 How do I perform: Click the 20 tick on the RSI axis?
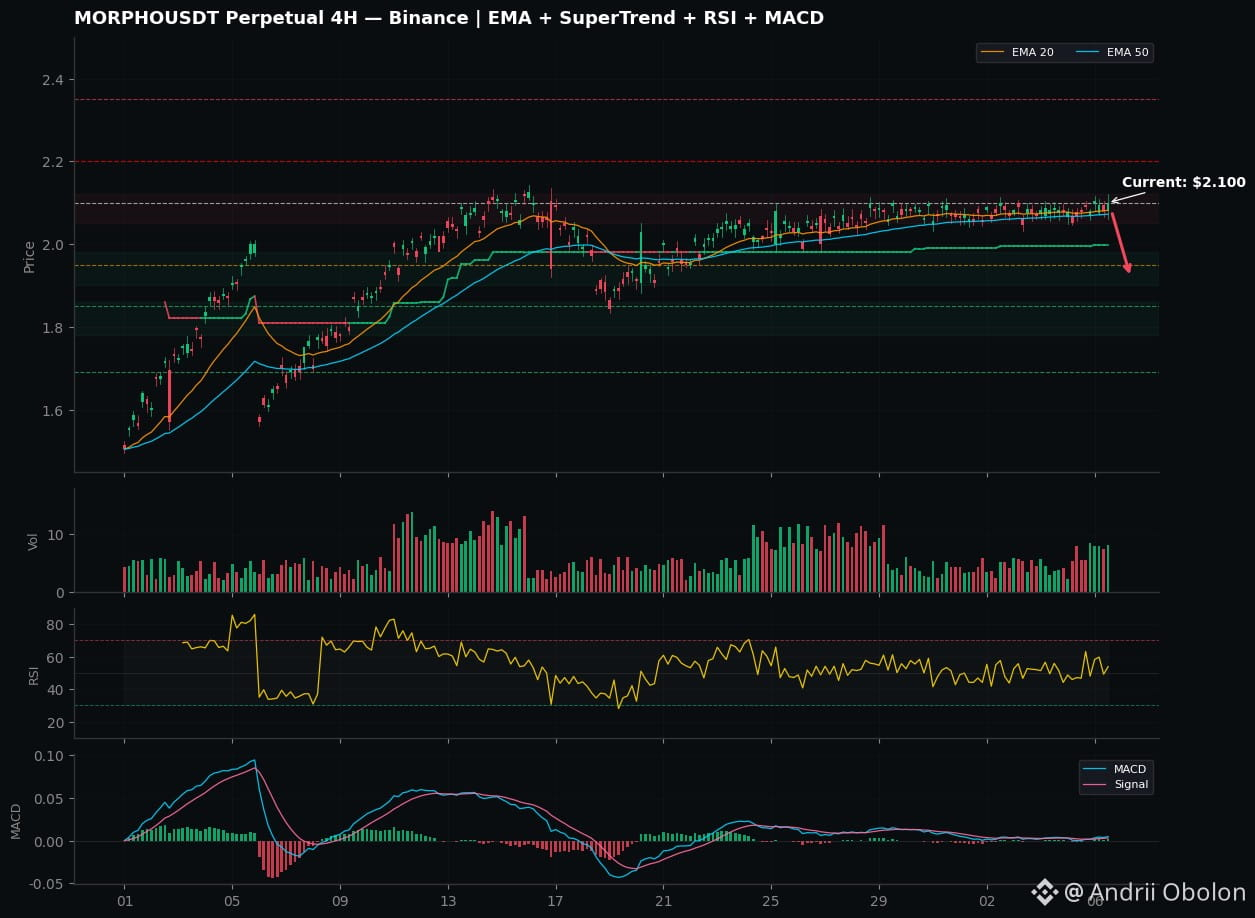pyautogui.click(x=56, y=722)
